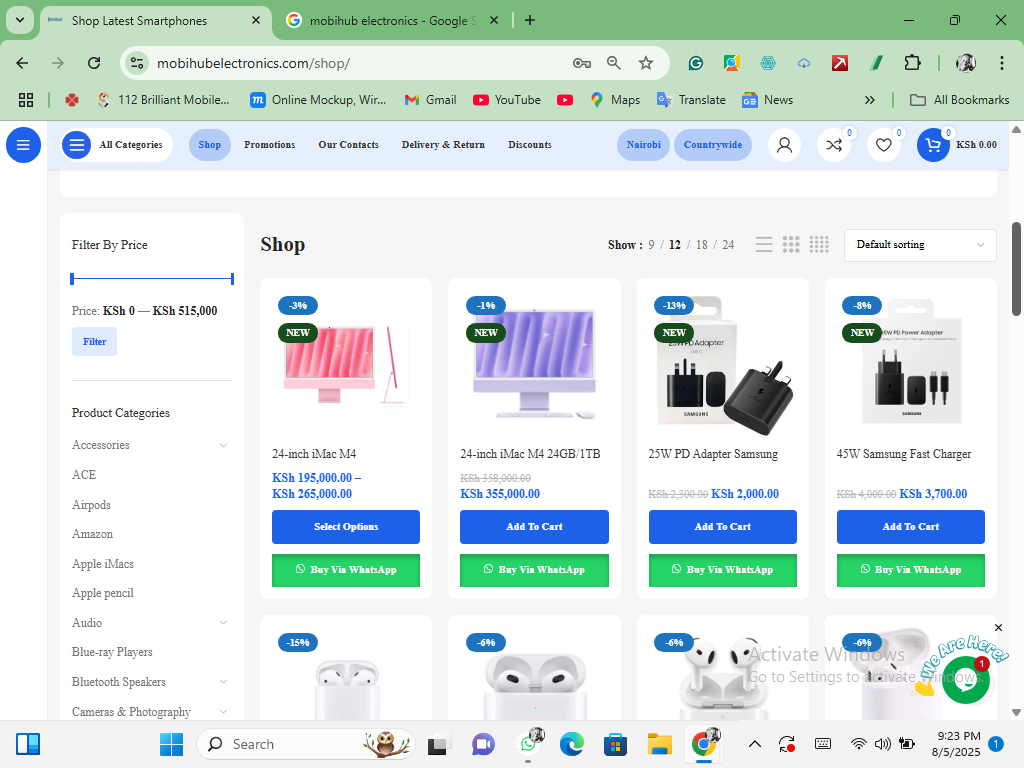Image resolution: width=1024 pixels, height=768 pixels.
Task: Open the 45W Samsung Fast Charger thumbnail
Action: point(910,362)
